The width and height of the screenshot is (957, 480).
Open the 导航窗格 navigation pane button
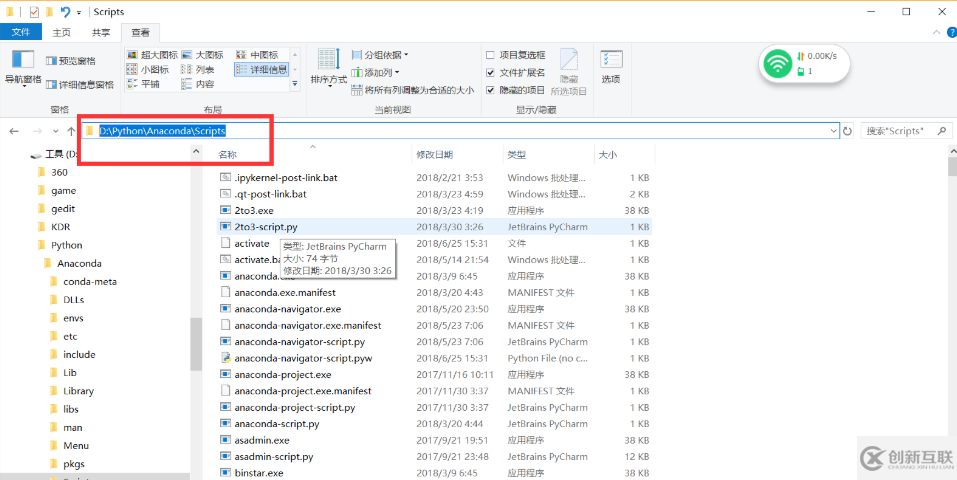pos(23,68)
